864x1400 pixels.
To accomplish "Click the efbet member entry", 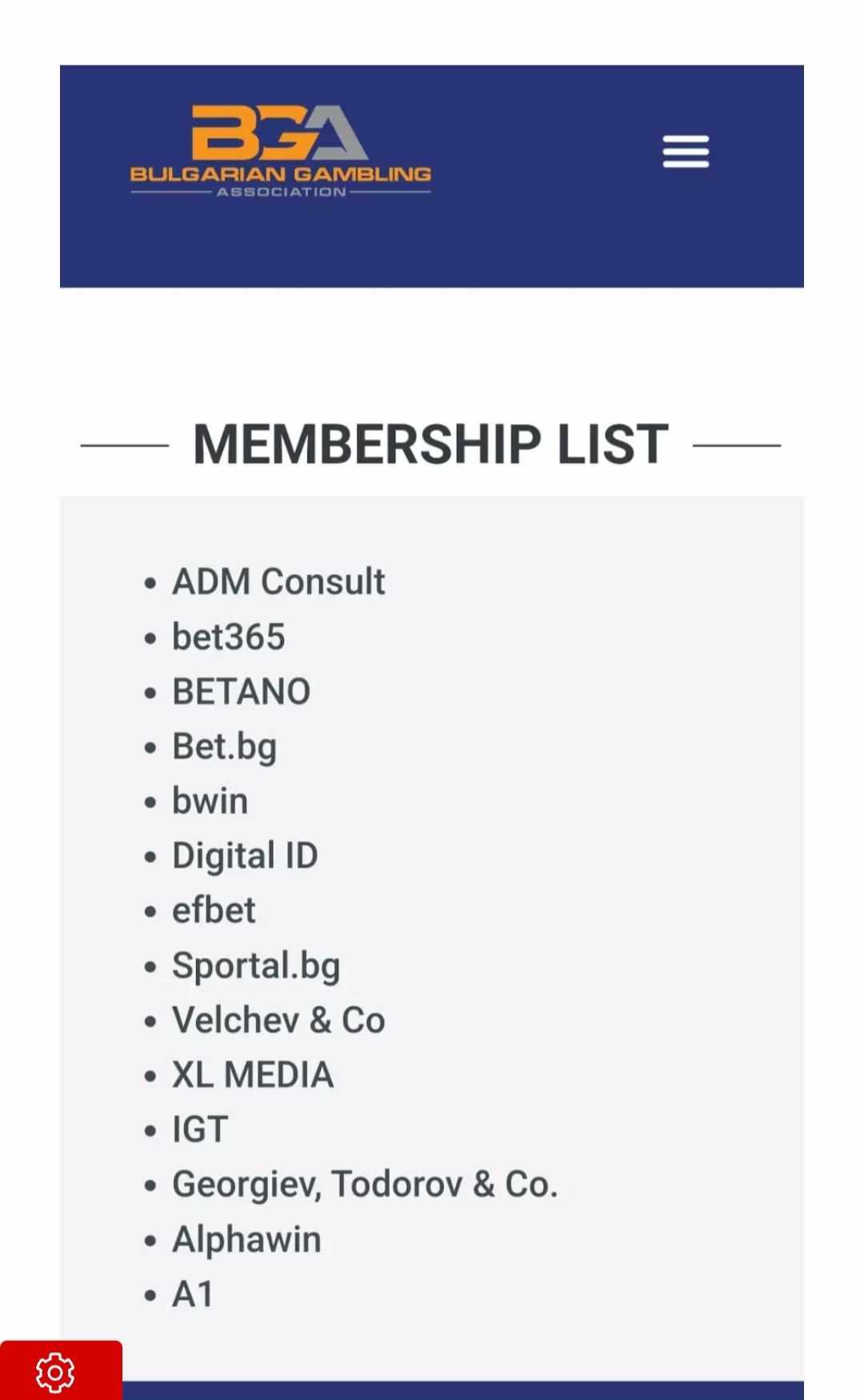I will pos(213,910).
